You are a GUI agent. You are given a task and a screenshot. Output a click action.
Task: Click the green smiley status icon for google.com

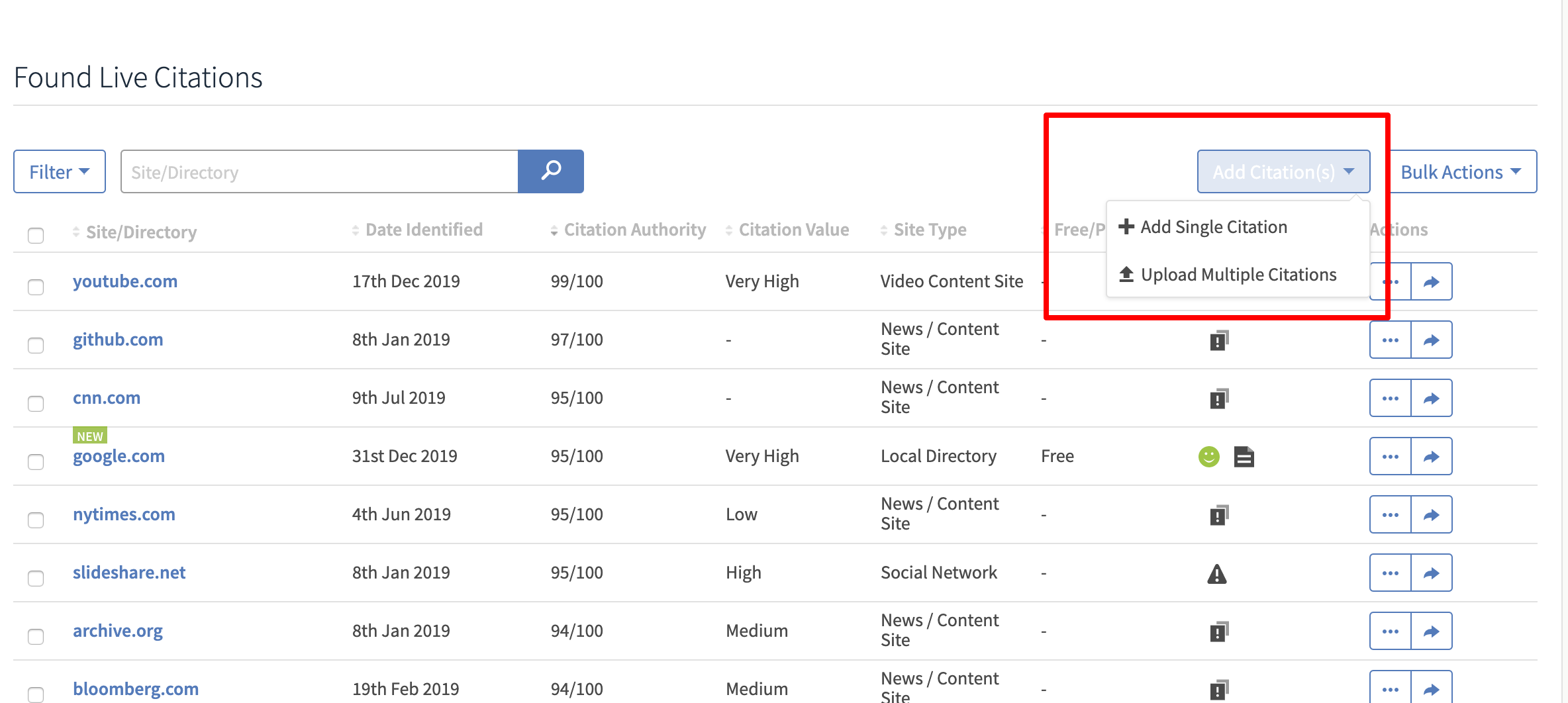click(x=1209, y=456)
